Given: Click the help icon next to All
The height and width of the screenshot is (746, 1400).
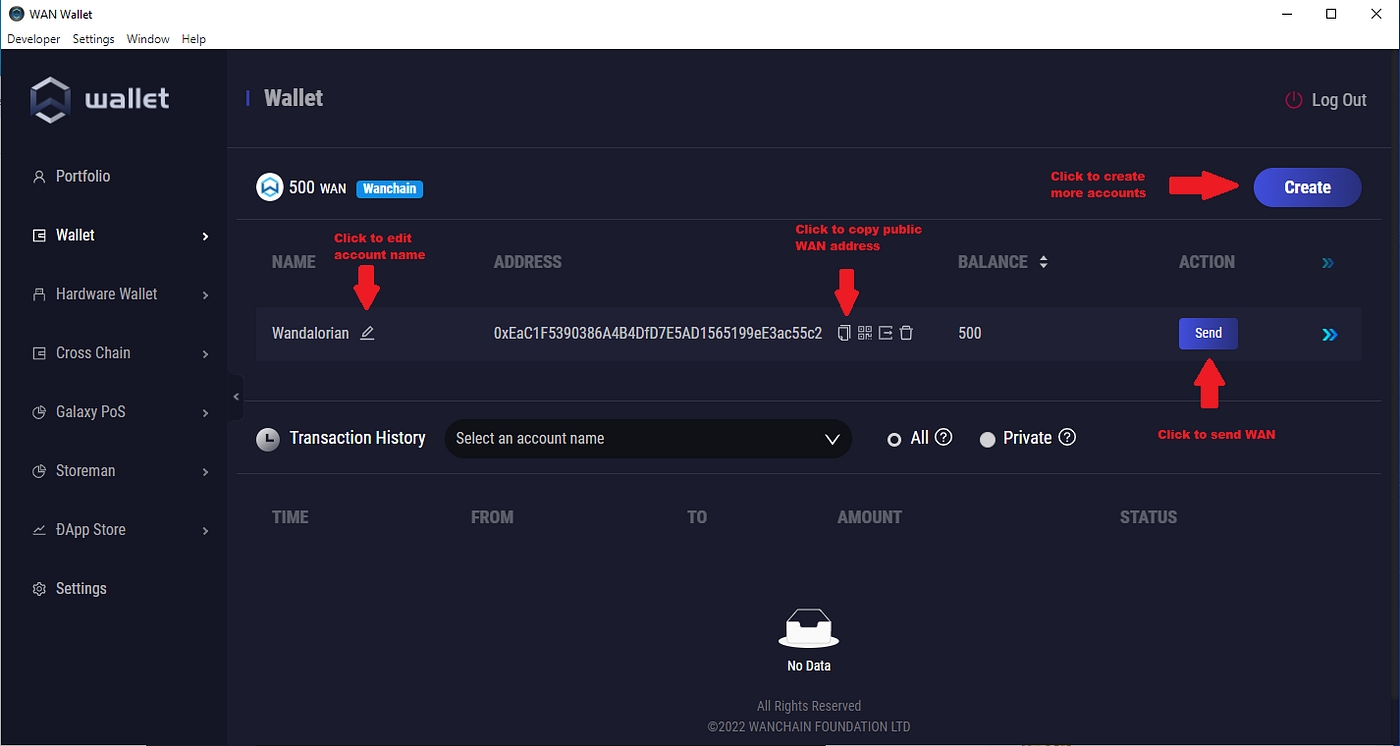Looking at the screenshot, I should (x=943, y=437).
